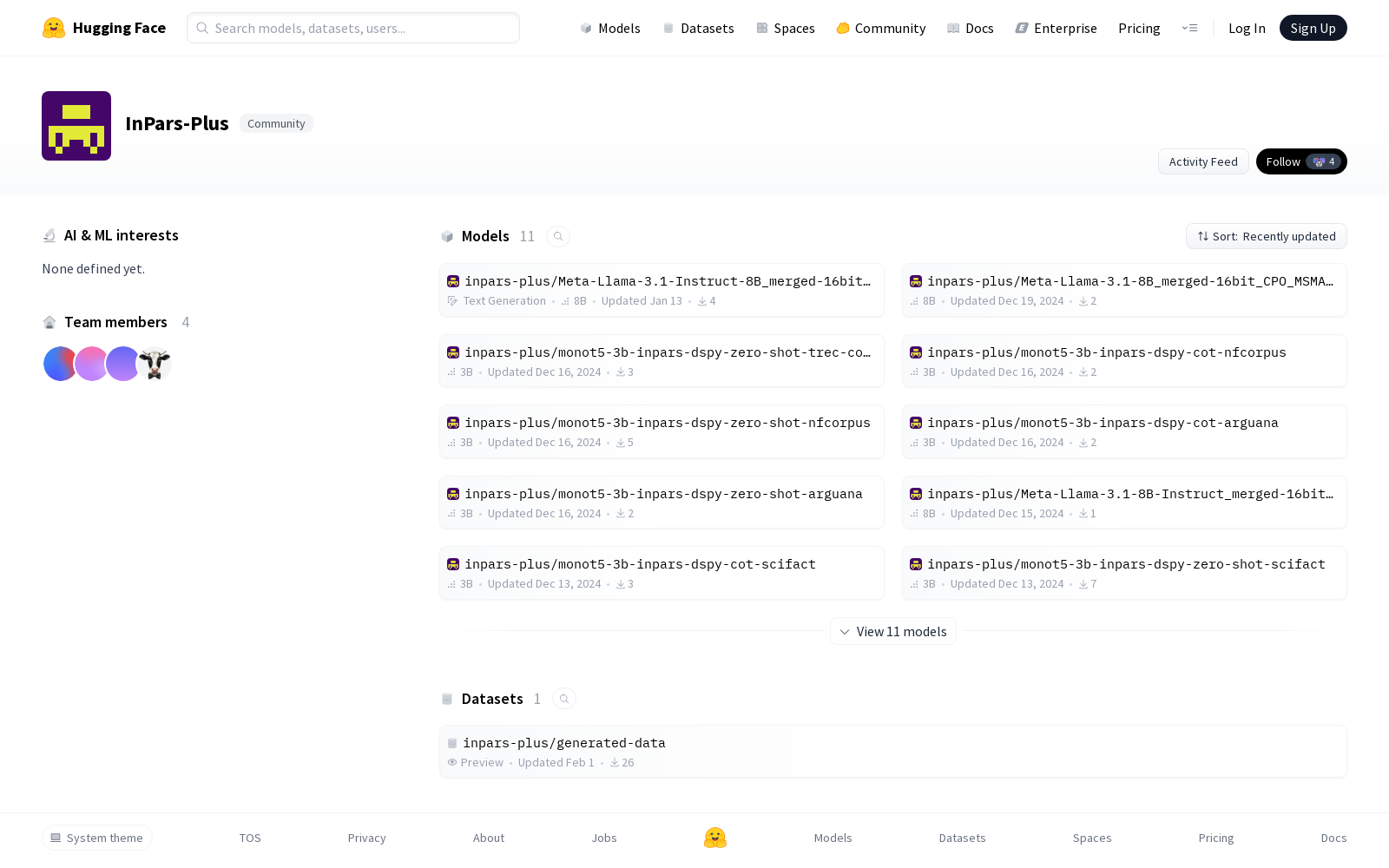Click the TOS footer link
Screen dimensions: 1389x868
tap(250, 838)
